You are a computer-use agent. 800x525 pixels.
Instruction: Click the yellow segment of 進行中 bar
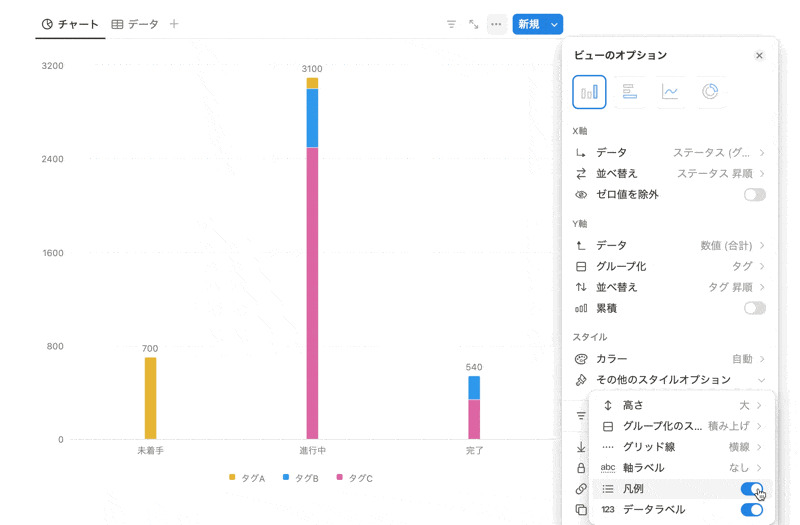pos(312,83)
